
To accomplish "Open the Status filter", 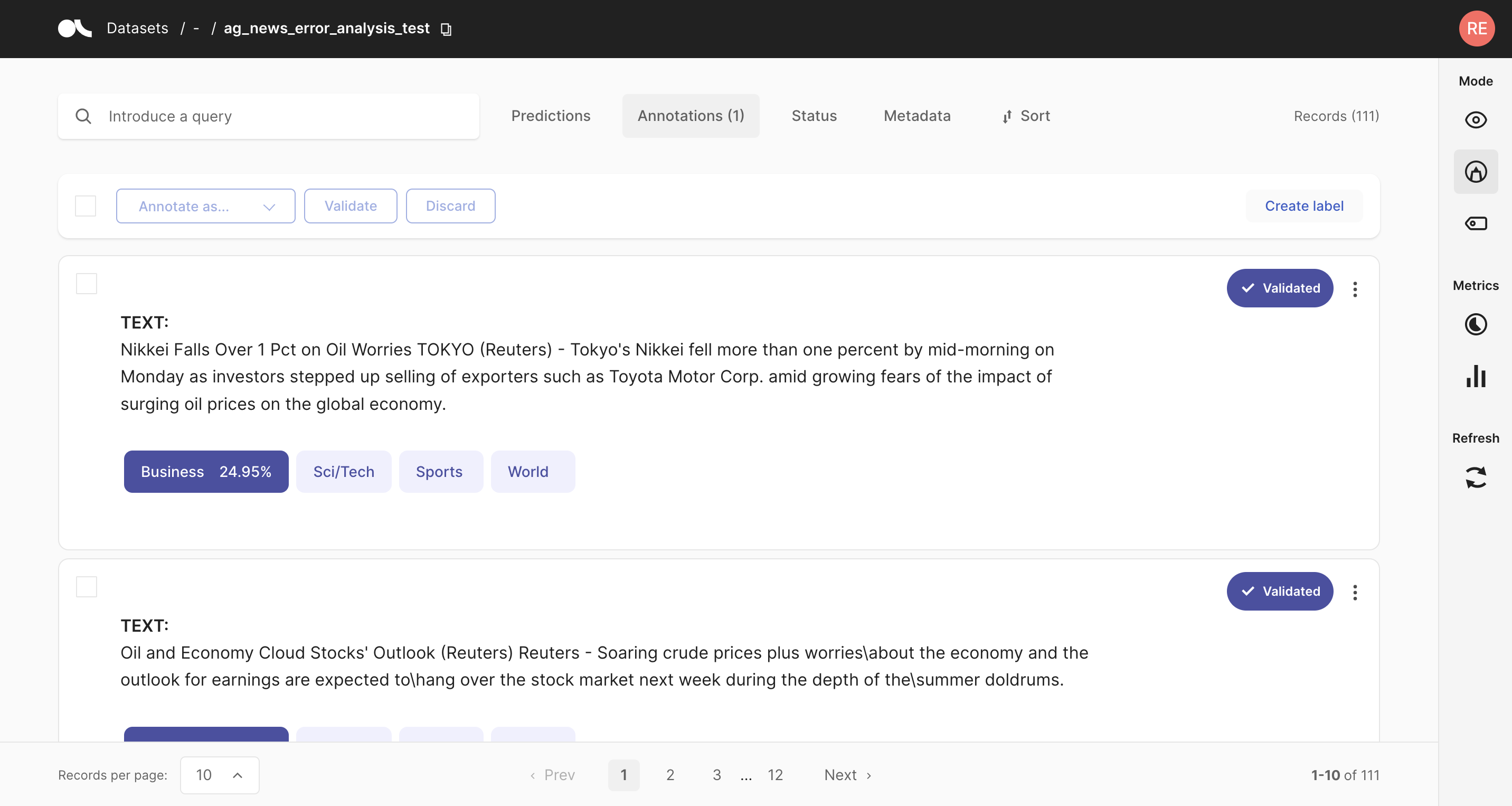I will click(x=814, y=116).
